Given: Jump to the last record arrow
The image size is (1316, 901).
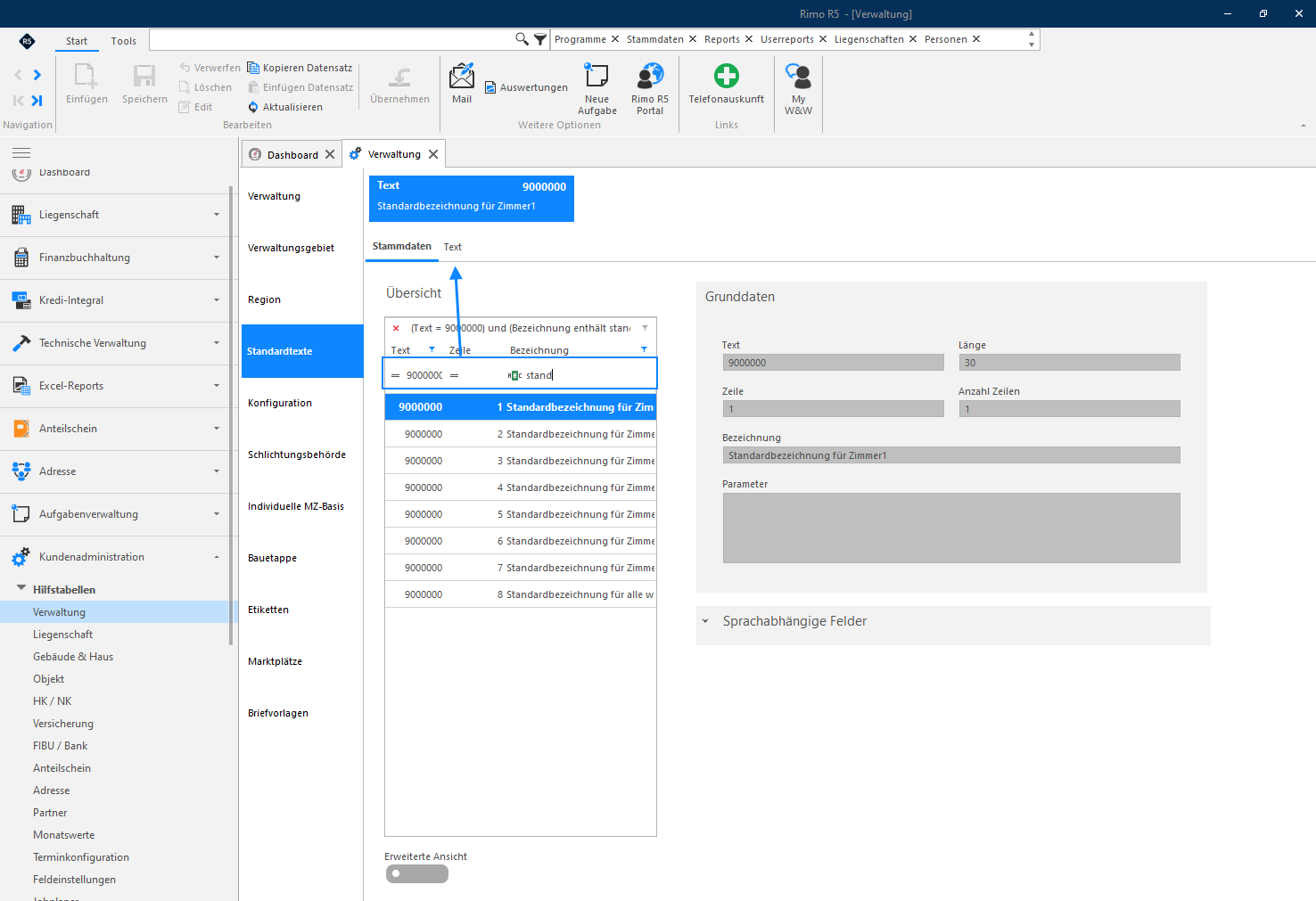Looking at the screenshot, I should point(37,101).
